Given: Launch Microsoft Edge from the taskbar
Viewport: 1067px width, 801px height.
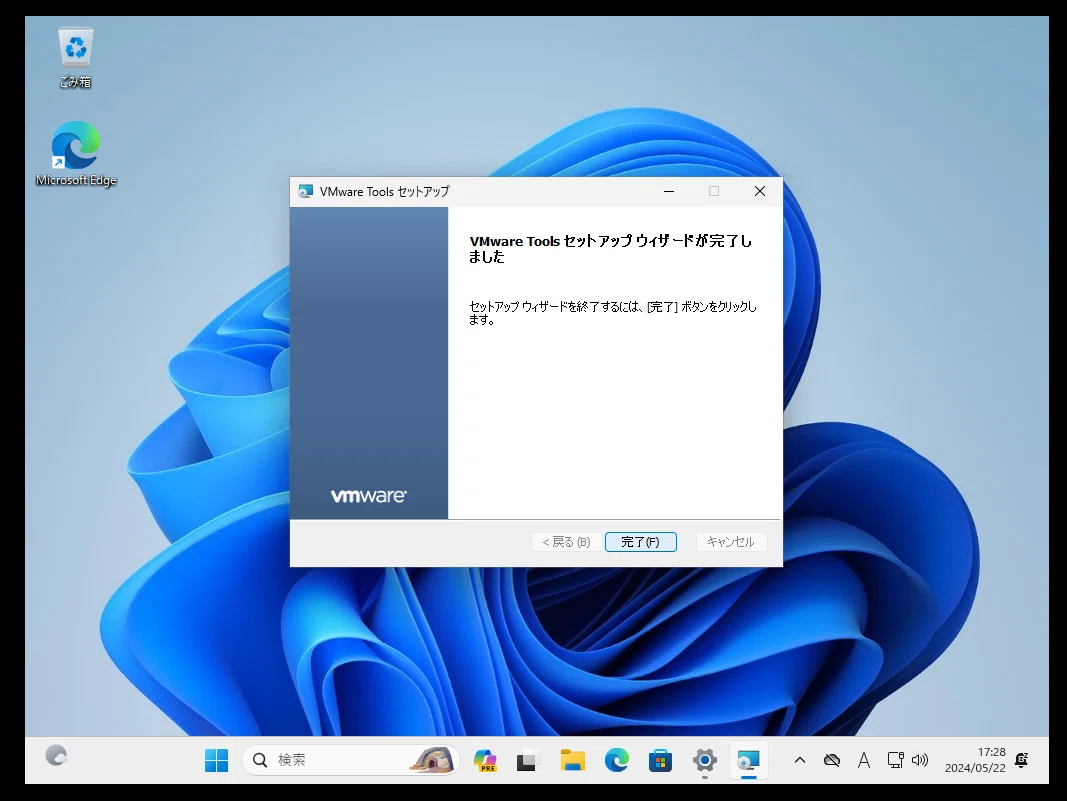Looking at the screenshot, I should pos(617,760).
